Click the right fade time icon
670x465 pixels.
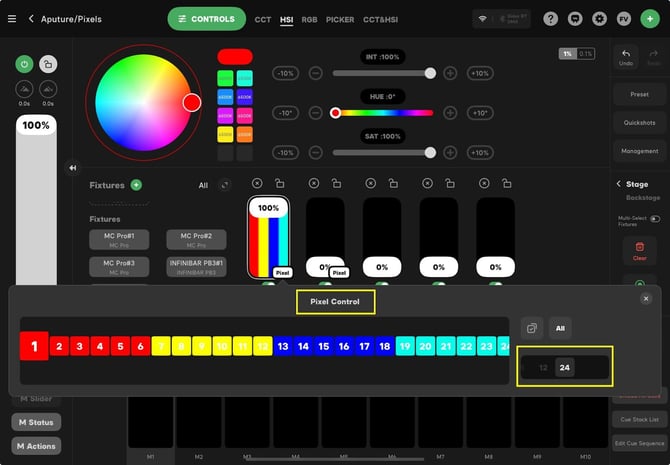pyautogui.click(x=48, y=89)
